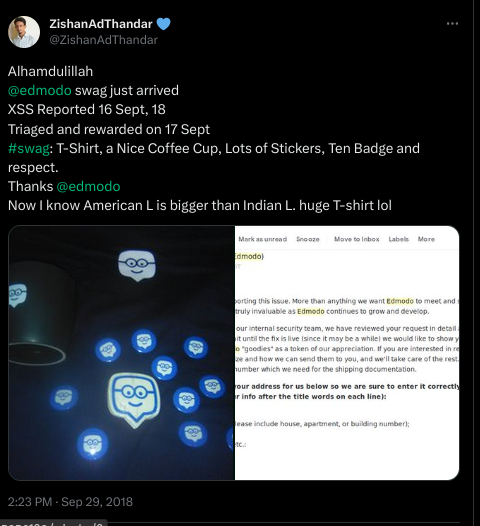The width and height of the screenshot is (480, 526).
Task: Open the first @edmodo mention
Action: pyautogui.click(x=40, y=91)
